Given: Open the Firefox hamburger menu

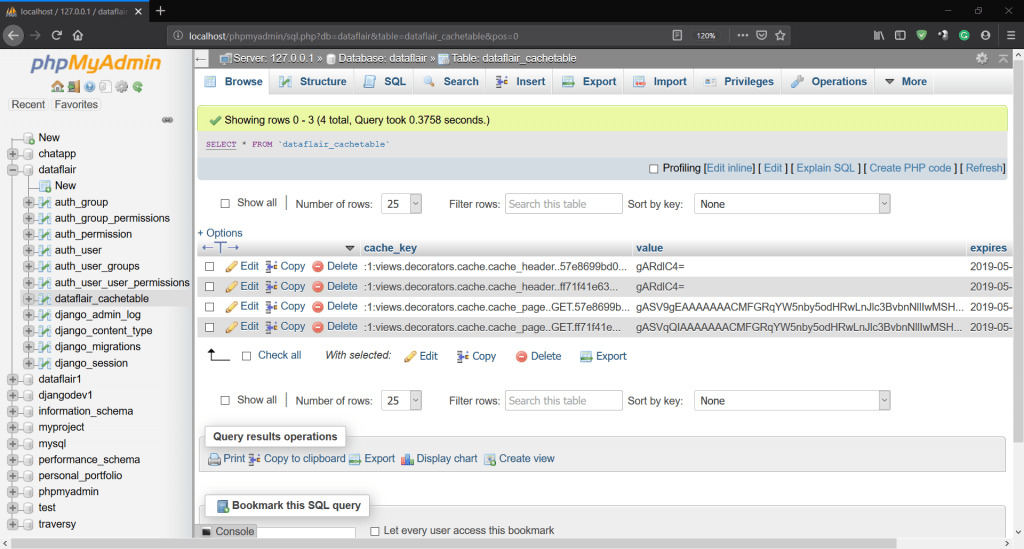Looking at the screenshot, I should click(x=1011, y=35).
